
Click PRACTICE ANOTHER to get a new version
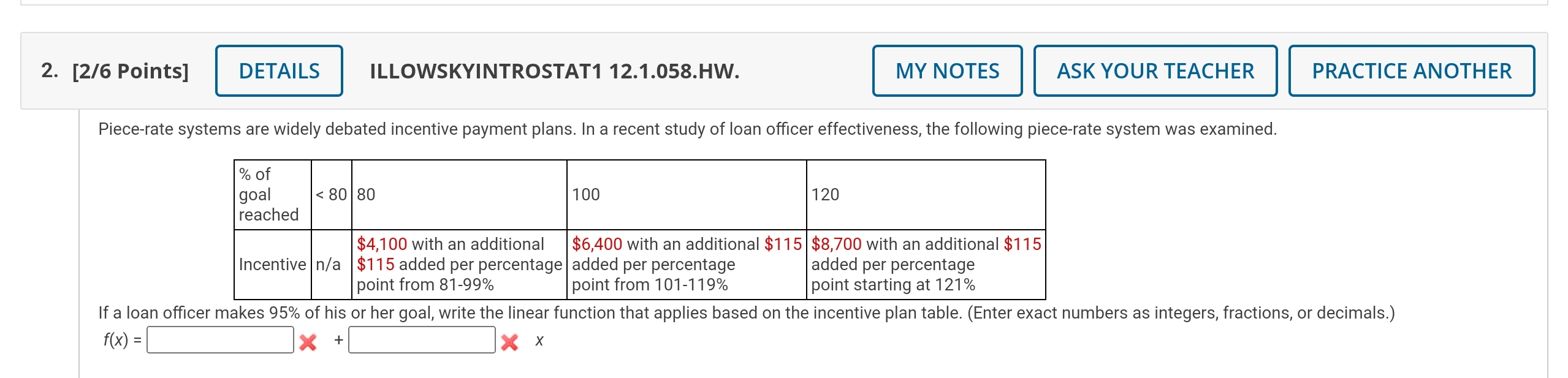click(1410, 70)
